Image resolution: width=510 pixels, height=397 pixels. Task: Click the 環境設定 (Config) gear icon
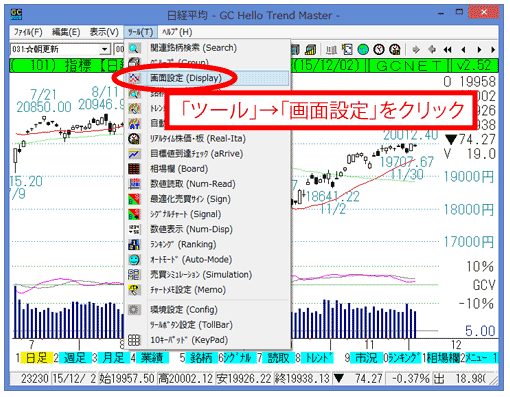point(134,310)
